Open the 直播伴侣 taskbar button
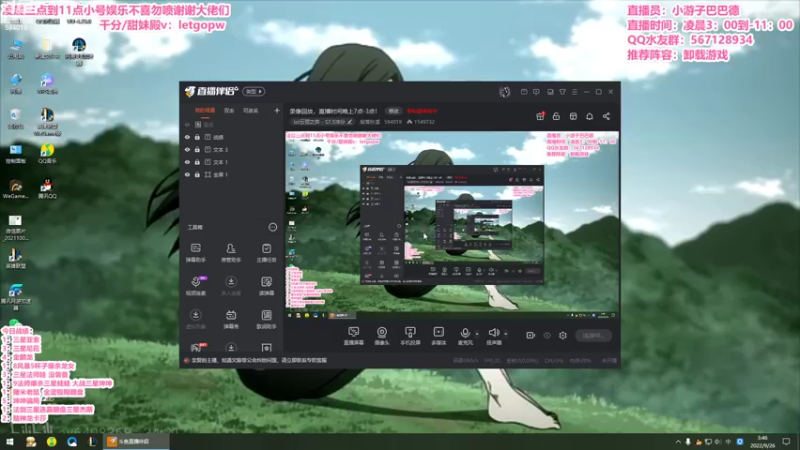Image resolution: width=800 pixels, height=450 pixels. point(137,441)
